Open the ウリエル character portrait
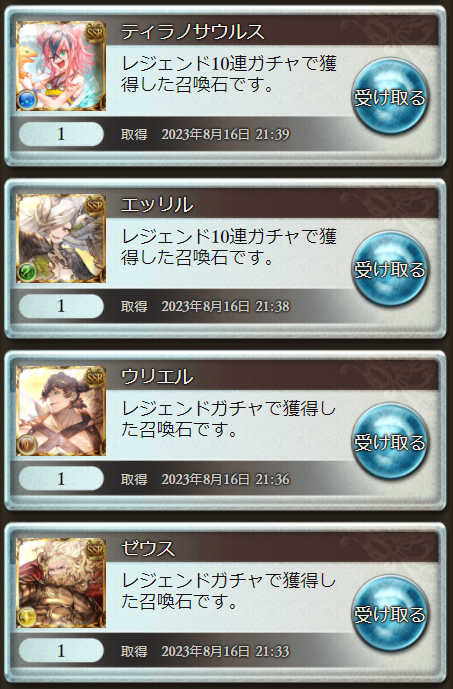 (61, 410)
